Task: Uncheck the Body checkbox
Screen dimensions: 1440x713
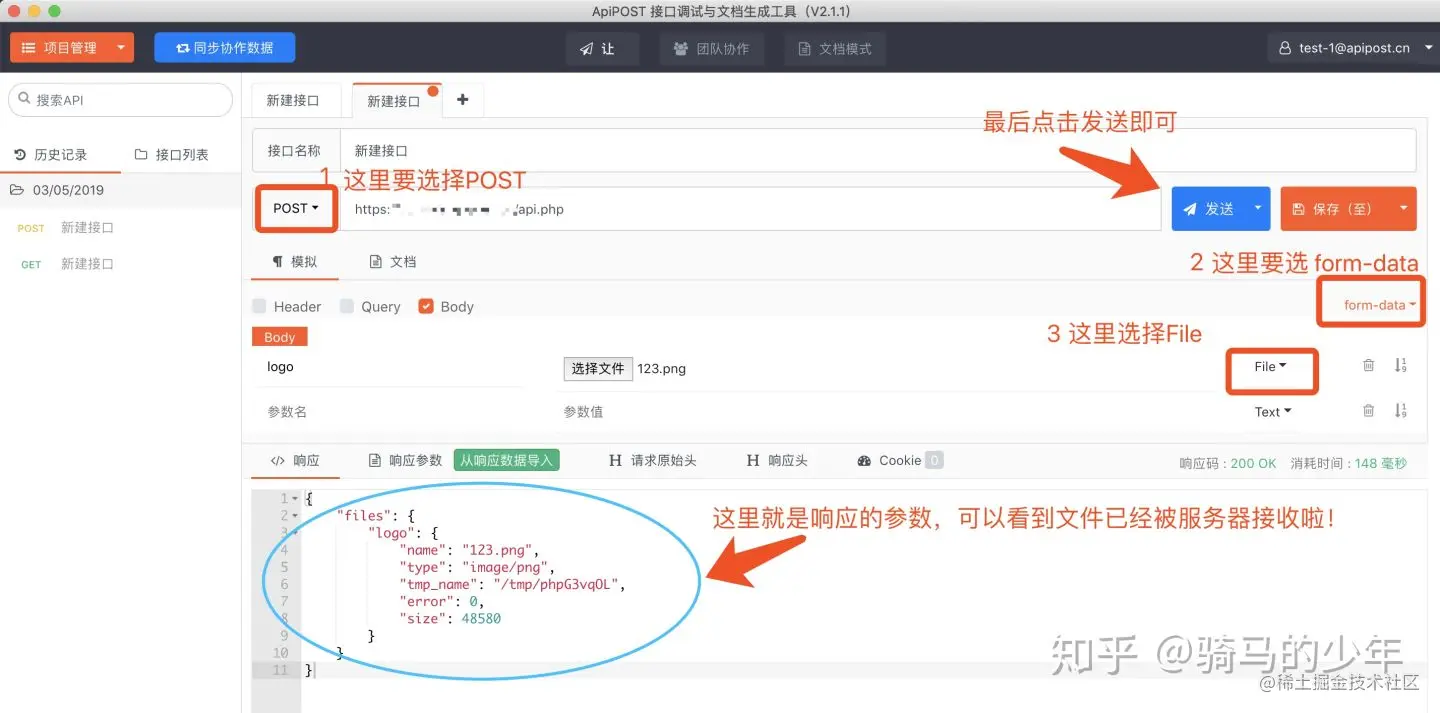Action: [x=426, y=306]
